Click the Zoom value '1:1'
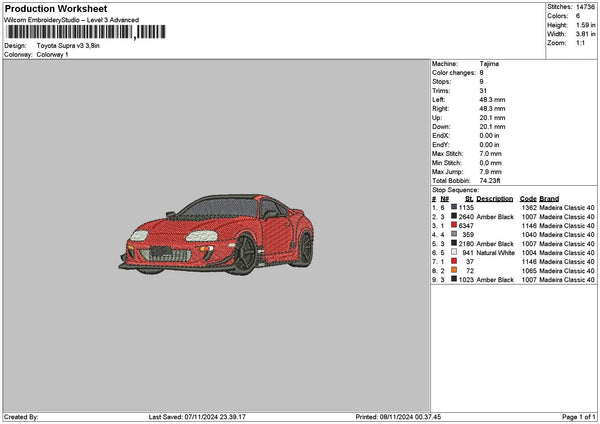 click(x=580, y=43)
